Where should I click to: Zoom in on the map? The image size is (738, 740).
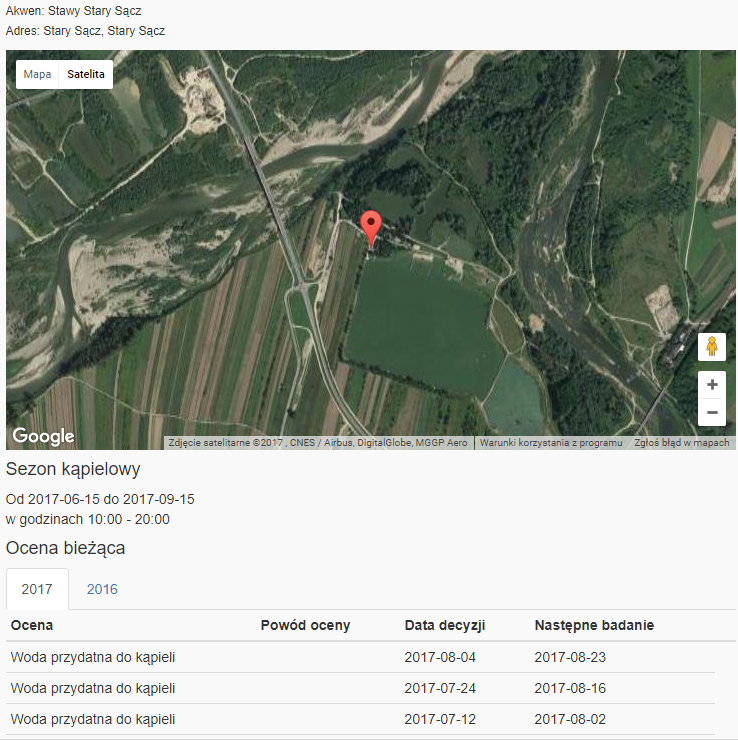712,385
